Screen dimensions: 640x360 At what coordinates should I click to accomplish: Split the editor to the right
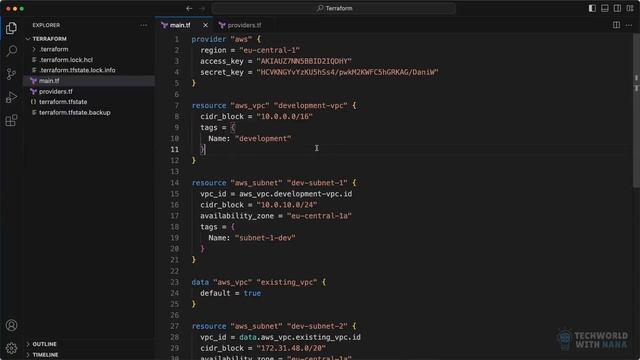tap(616, 25)
